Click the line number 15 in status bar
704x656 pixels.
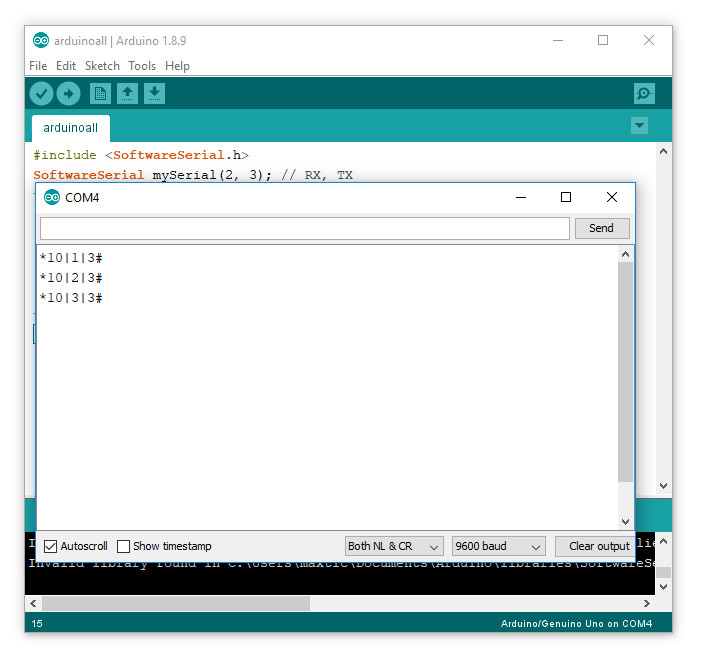click(37, 624)
